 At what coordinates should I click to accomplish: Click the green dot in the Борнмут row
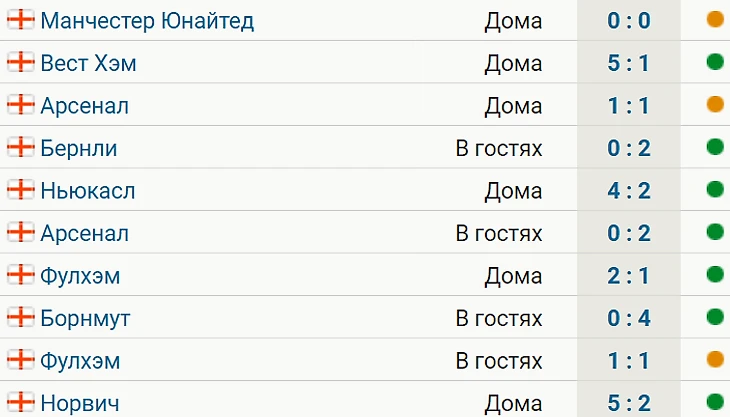click(714, 318)
